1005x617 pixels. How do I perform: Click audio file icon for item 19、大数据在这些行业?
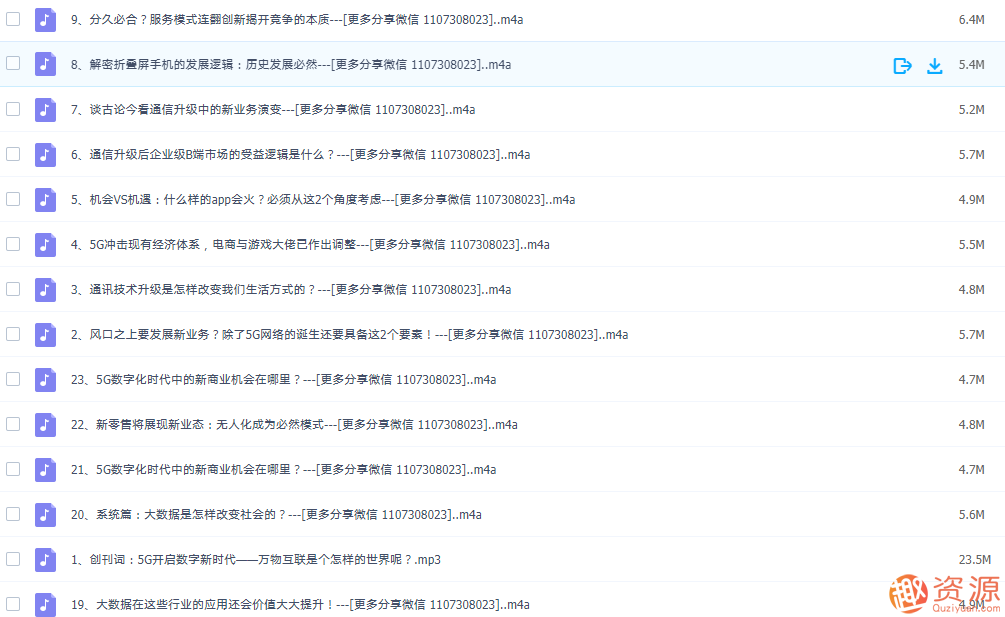pyautogui.click(x=45, y=604)
